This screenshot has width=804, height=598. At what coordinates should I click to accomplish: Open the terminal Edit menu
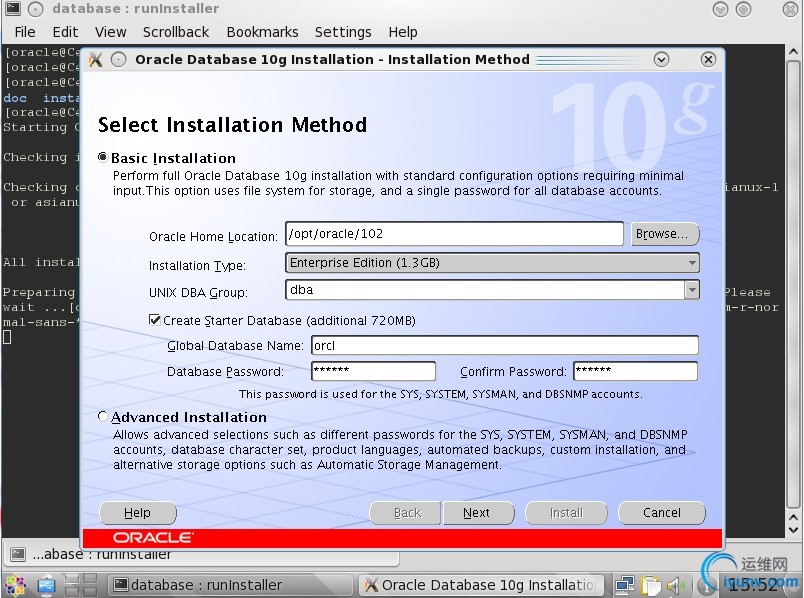pyautogui.click(x=65, y=32)
